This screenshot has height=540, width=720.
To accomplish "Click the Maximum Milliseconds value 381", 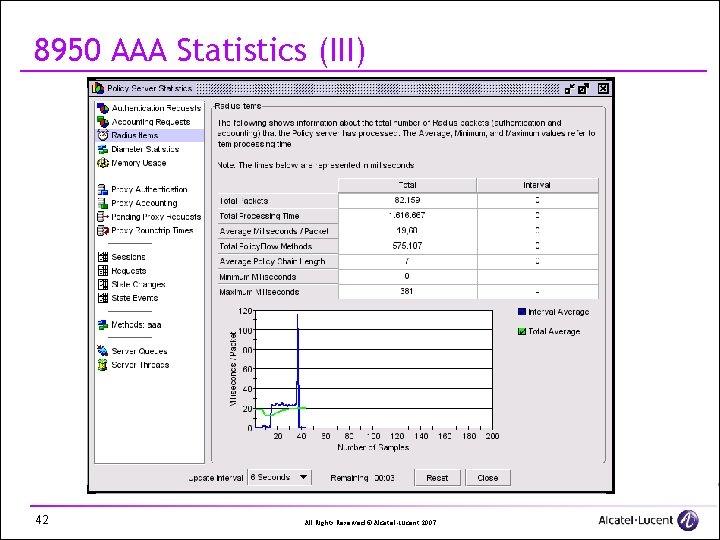I will (407, 291).
